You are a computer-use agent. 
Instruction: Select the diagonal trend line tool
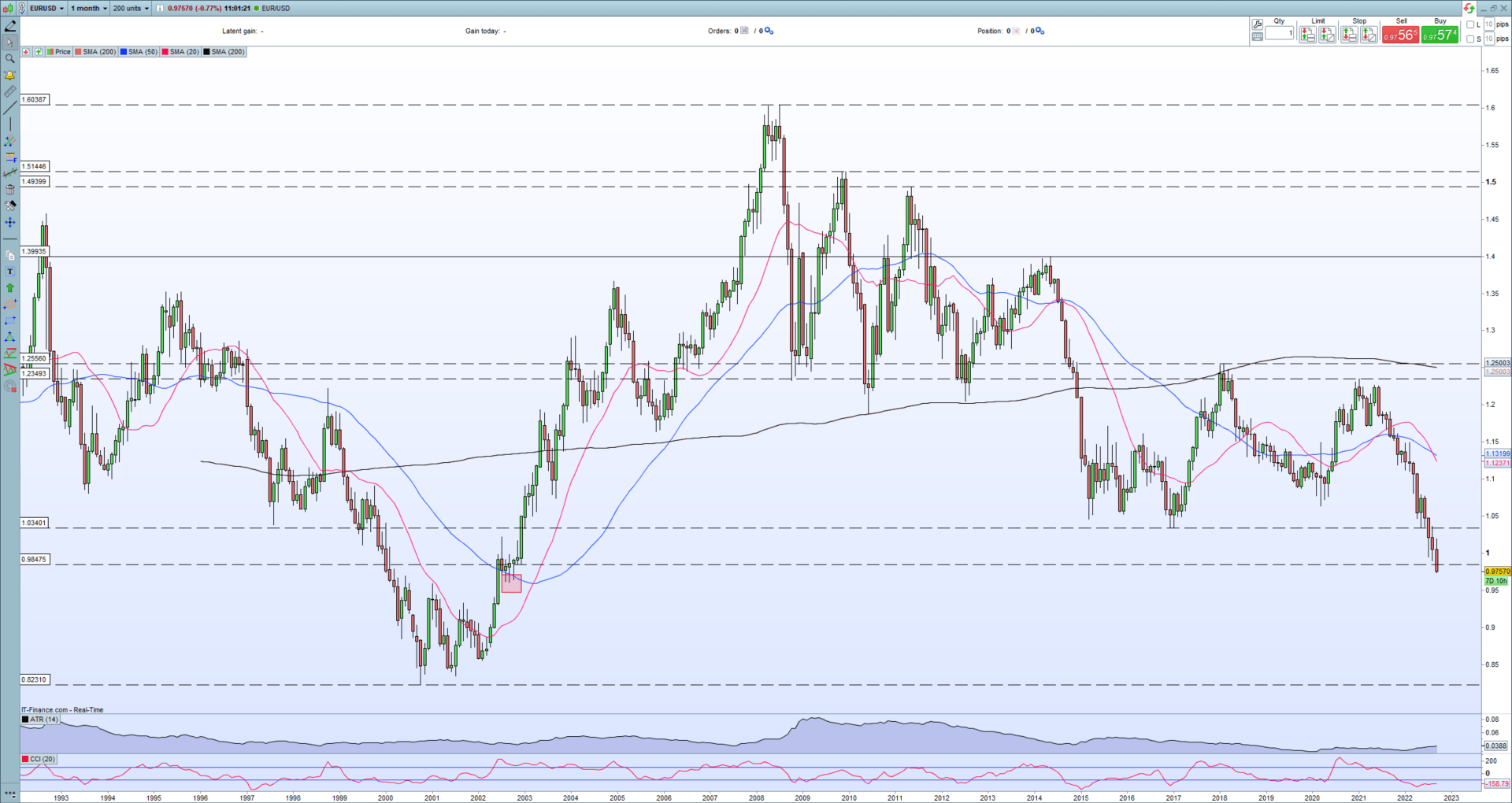10,108
